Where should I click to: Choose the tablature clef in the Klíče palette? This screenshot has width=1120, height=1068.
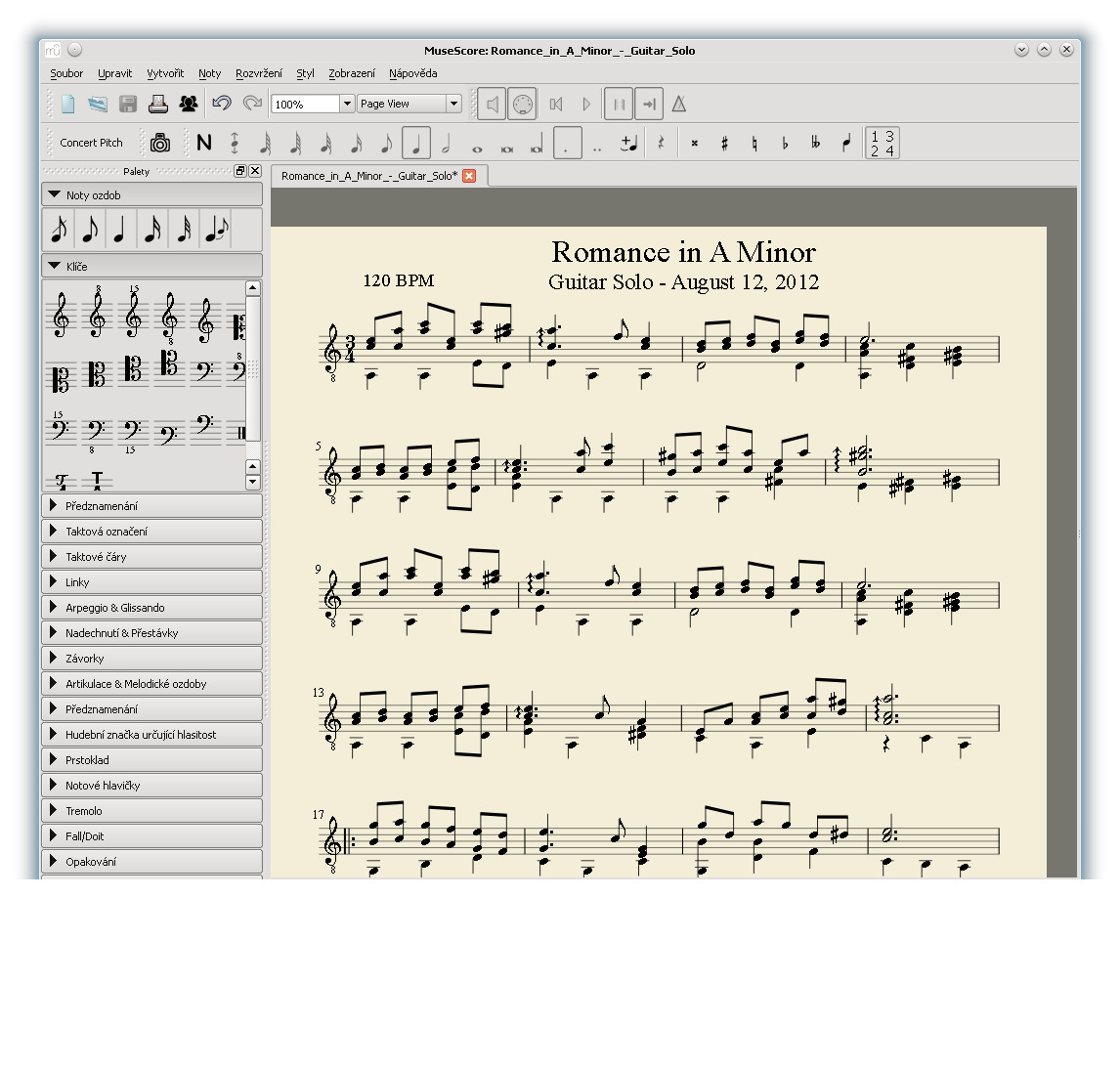pos(97,480)
